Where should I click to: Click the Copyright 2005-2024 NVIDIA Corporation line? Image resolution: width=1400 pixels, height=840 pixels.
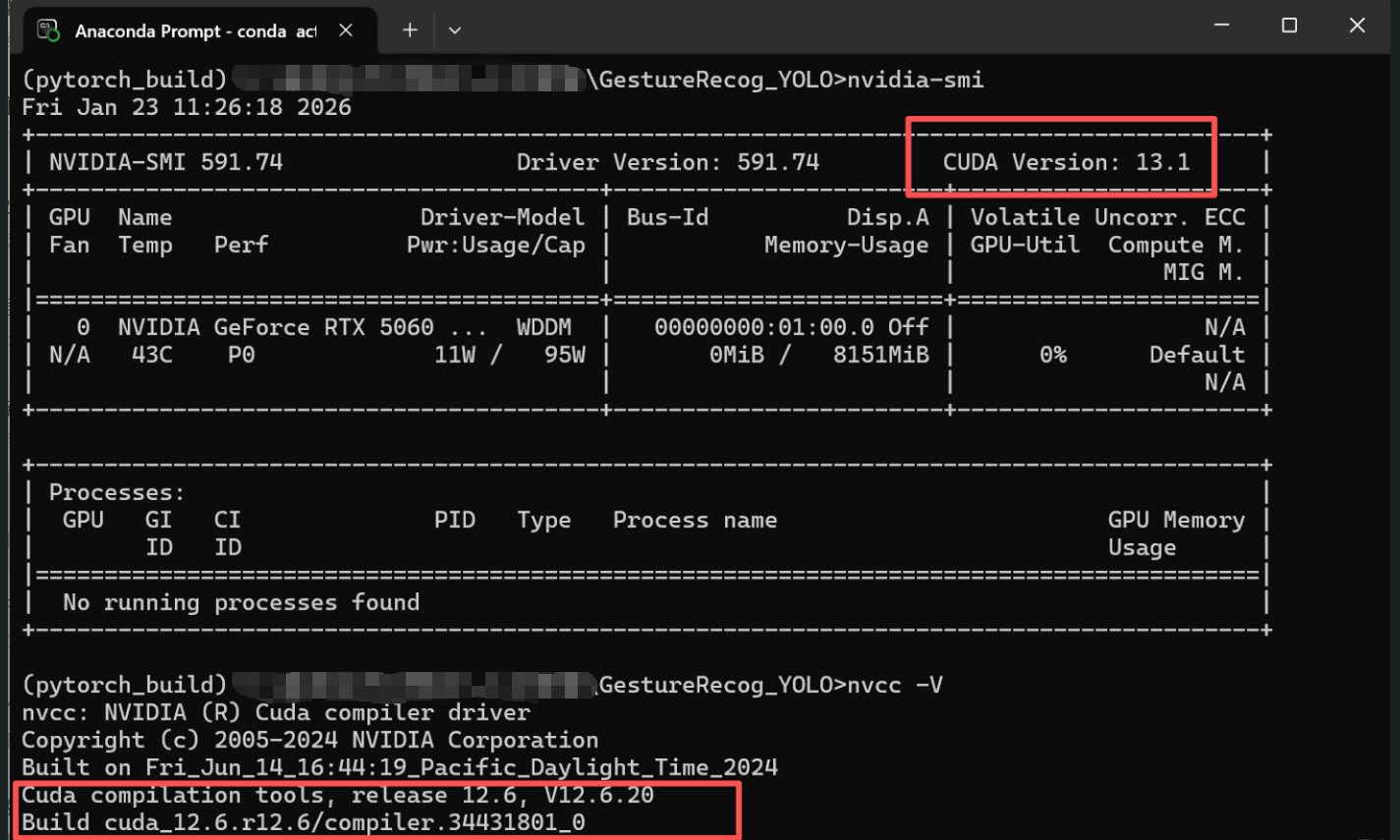click(310, 740)
